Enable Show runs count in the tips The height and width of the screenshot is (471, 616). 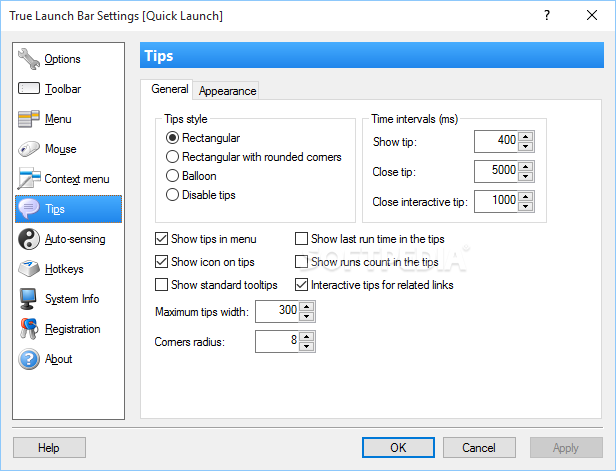pyautogui.click(x=301, y=262)
